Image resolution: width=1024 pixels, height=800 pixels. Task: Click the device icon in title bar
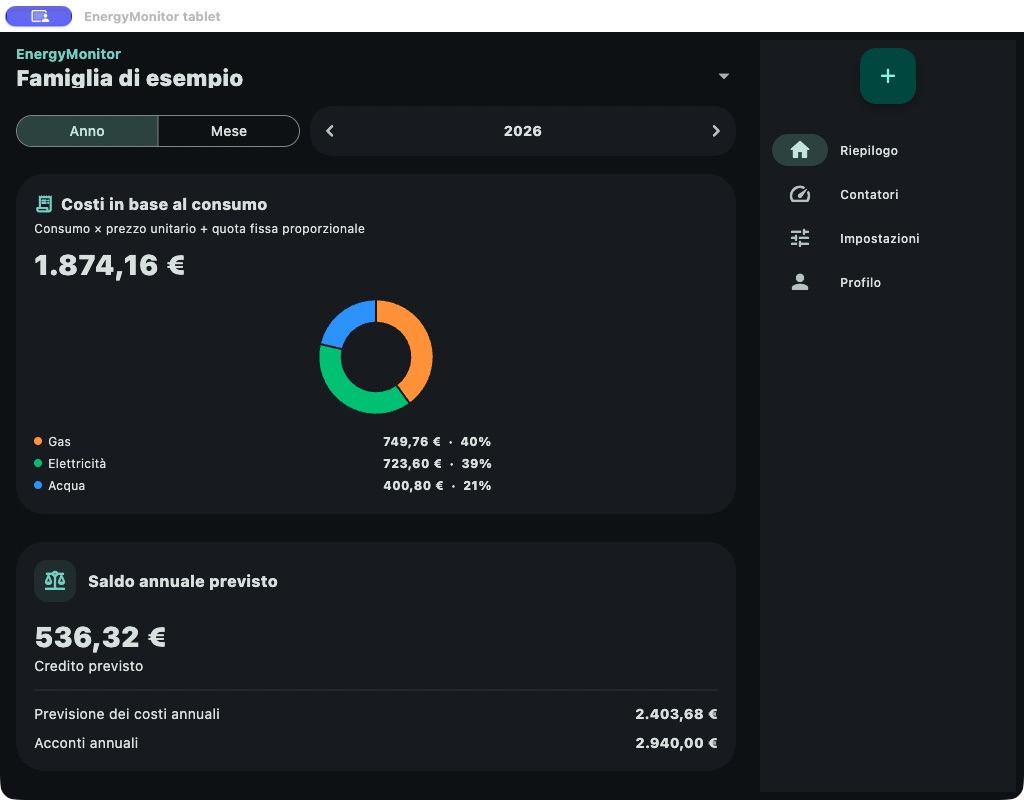[39, 16]
